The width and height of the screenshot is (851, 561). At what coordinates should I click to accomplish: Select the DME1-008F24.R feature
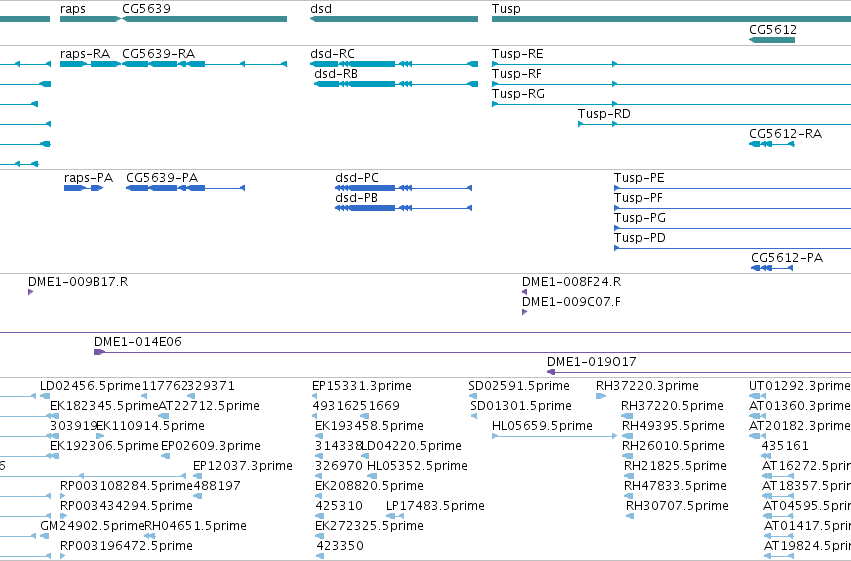524,292
